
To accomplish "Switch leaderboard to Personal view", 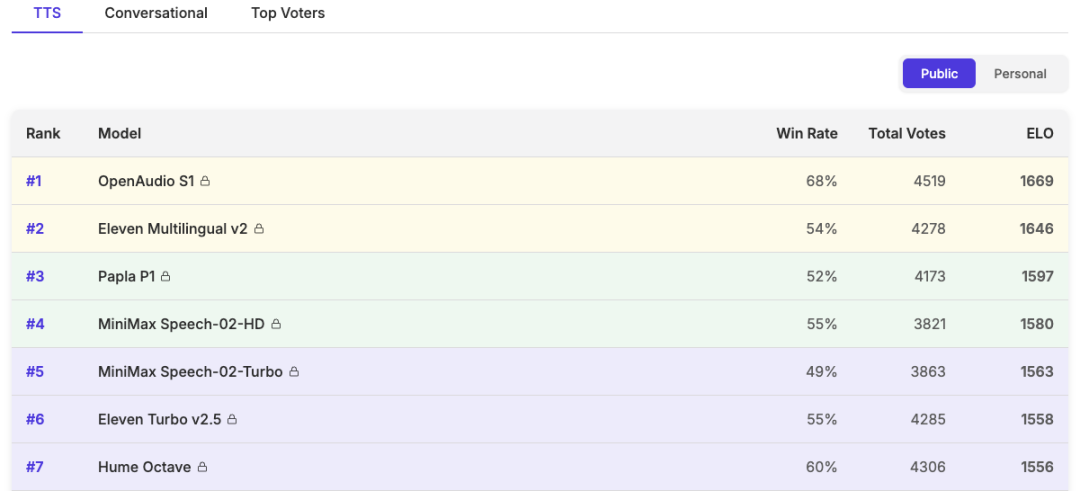I will (1020, 74).
